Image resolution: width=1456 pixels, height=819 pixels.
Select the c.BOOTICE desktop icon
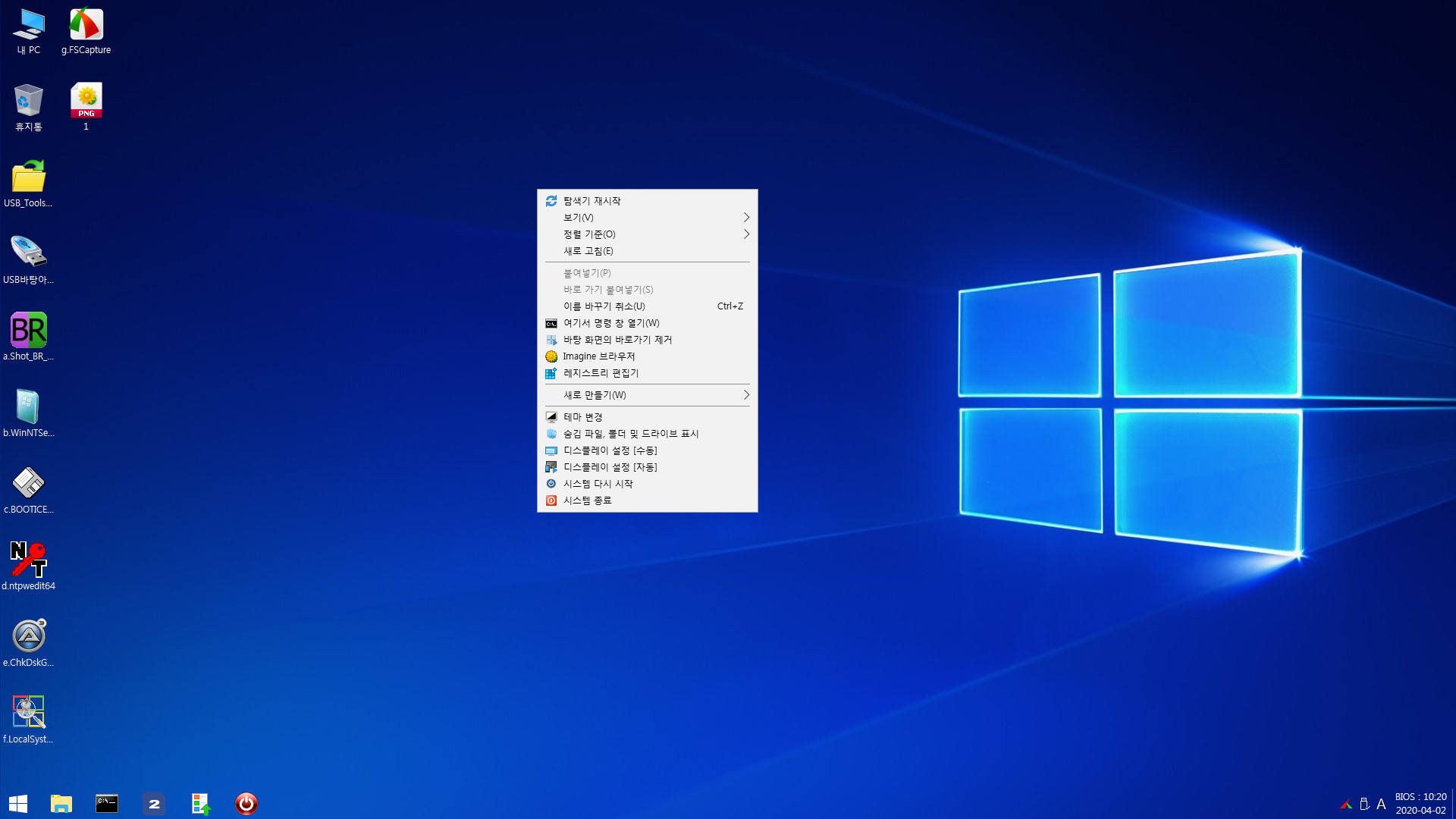[29, 490]
